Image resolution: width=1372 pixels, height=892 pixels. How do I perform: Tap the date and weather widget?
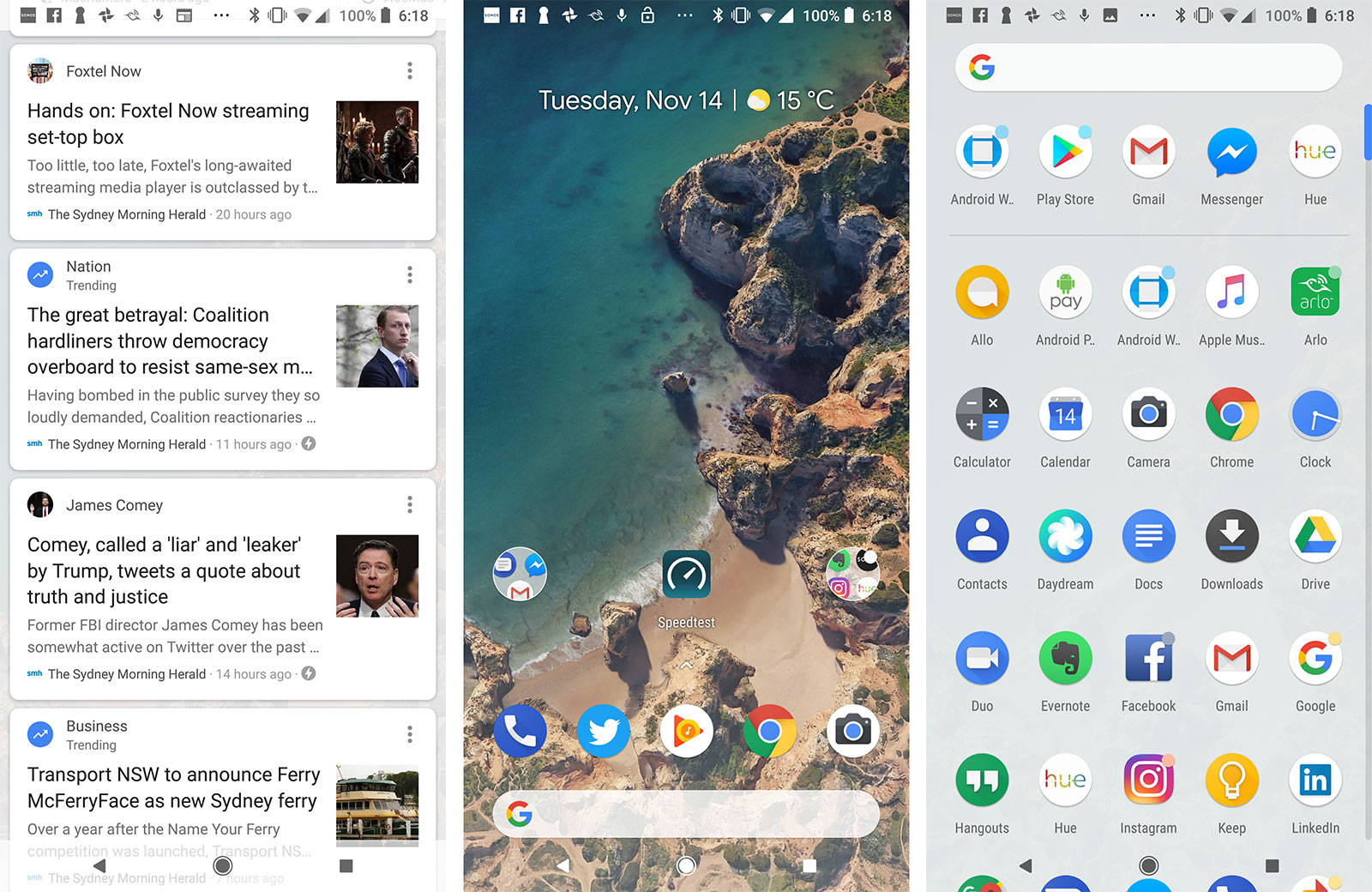[x=686, y=100]
